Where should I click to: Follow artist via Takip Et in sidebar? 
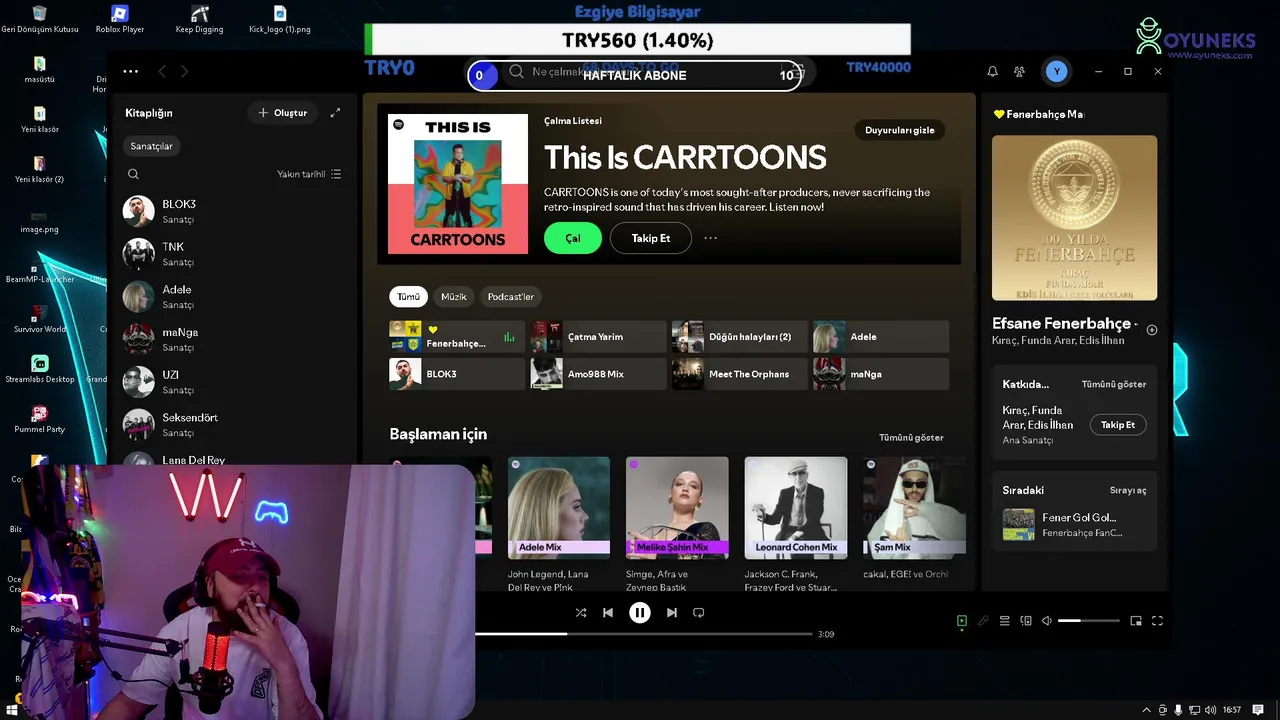(x=1118, y=425)
